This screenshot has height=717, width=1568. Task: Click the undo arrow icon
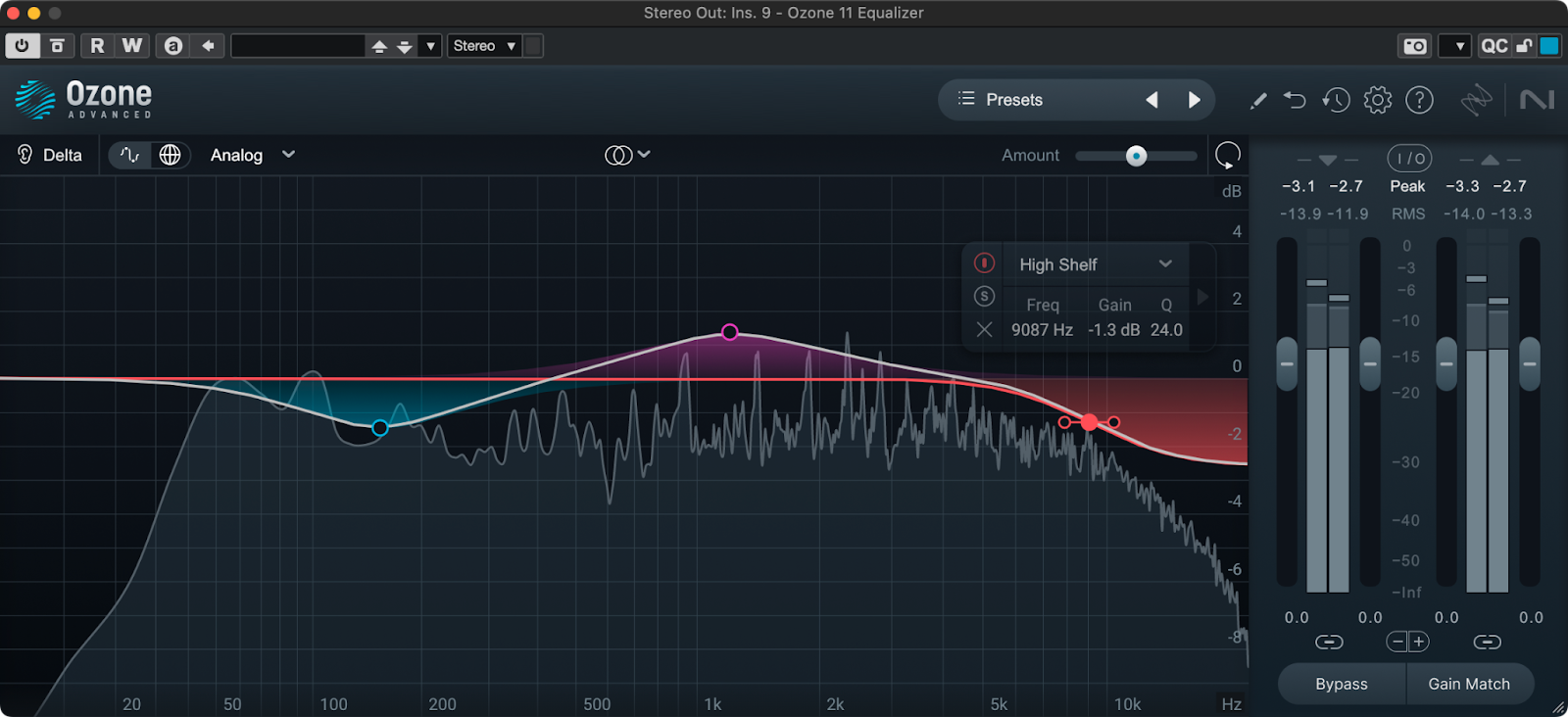point(1295,100)
